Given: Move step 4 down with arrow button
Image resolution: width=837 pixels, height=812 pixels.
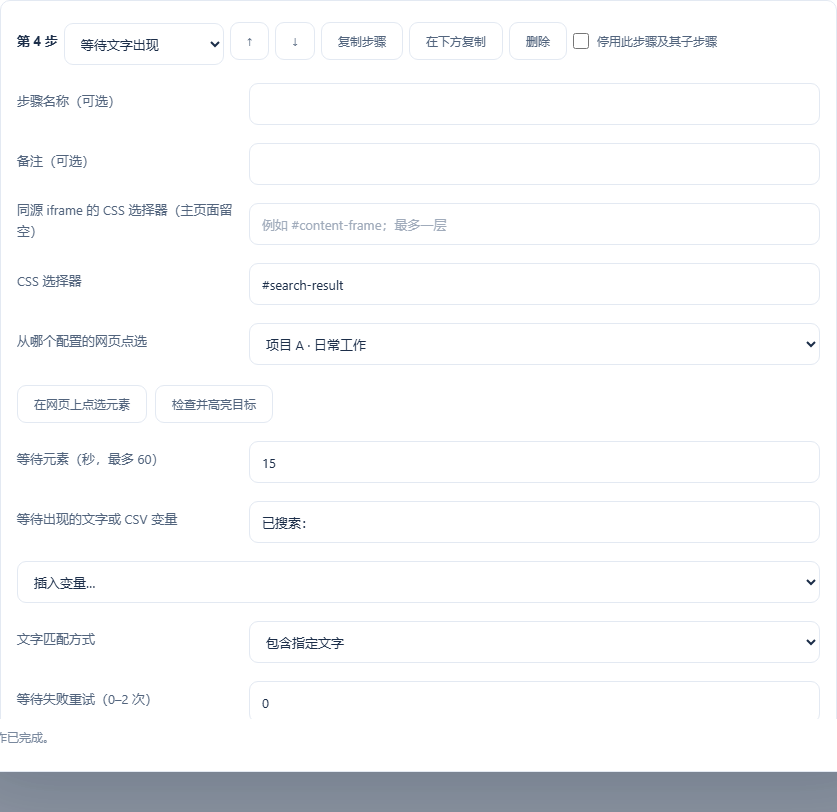Looking at the screenshot, I should click(295, 41).
